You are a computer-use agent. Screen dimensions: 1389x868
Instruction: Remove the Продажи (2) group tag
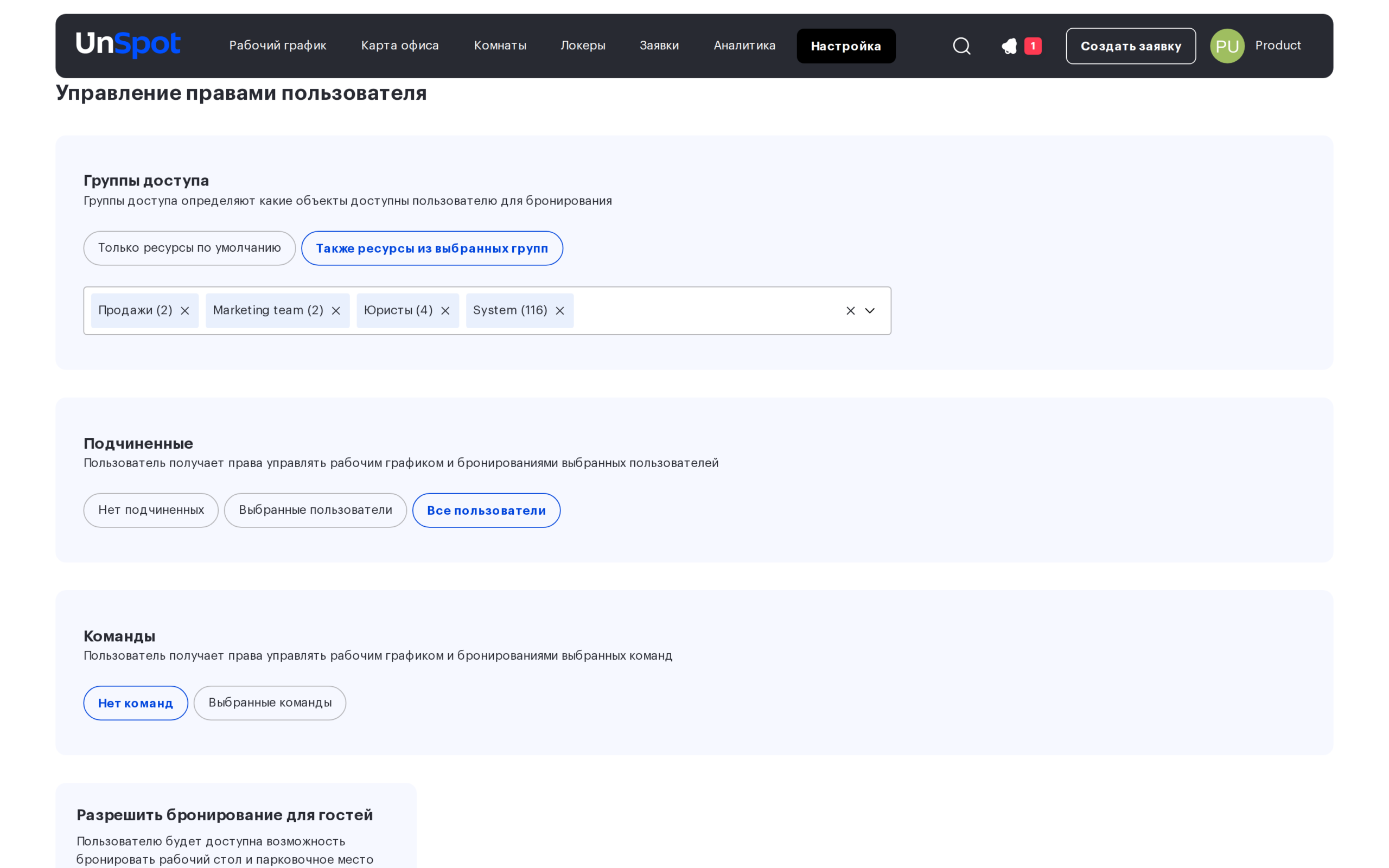pos(185,310)
